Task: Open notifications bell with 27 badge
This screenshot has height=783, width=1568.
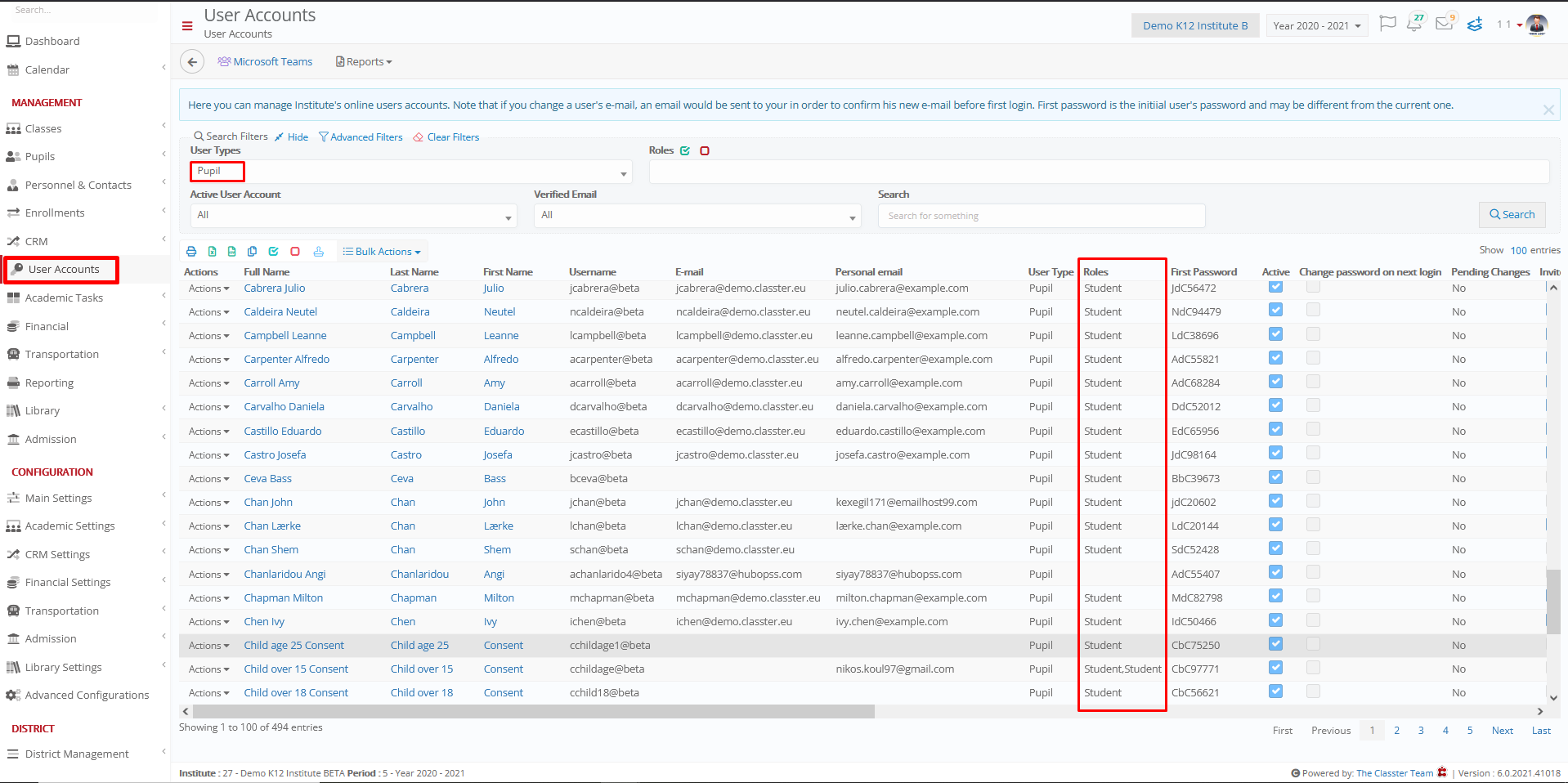Action: tap(1415, 23)
